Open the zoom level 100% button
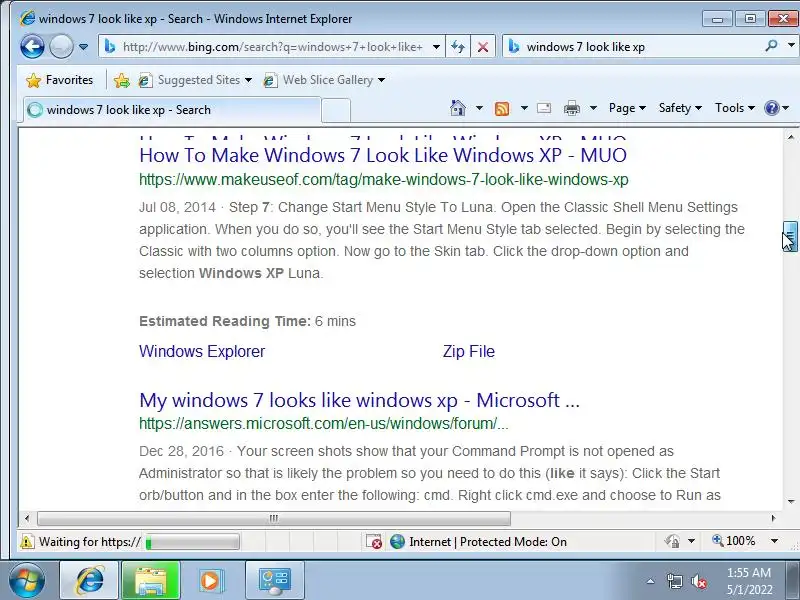 pyautogui.click(x=734, y=541)
